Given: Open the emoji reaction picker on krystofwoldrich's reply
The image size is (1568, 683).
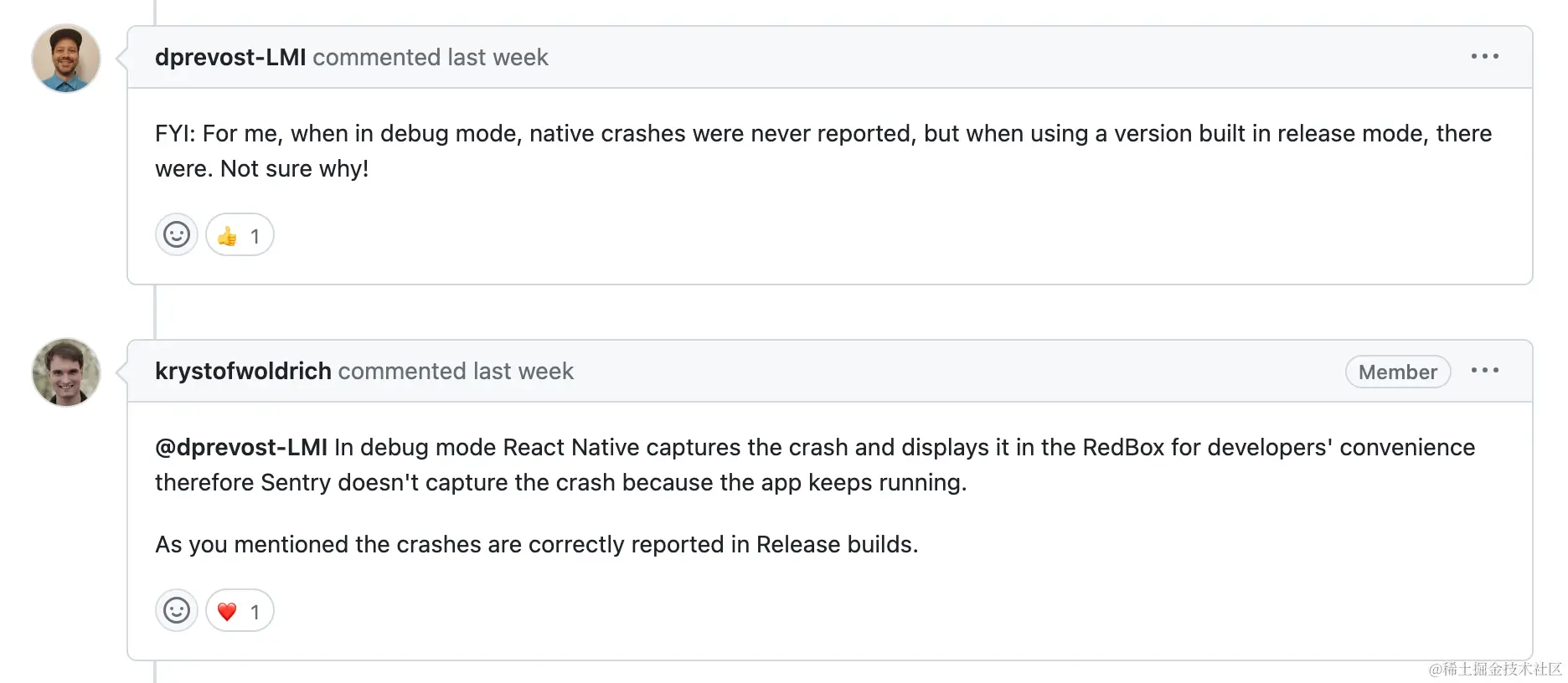Looking at the screenshot, I should click(x=176, y=610).
